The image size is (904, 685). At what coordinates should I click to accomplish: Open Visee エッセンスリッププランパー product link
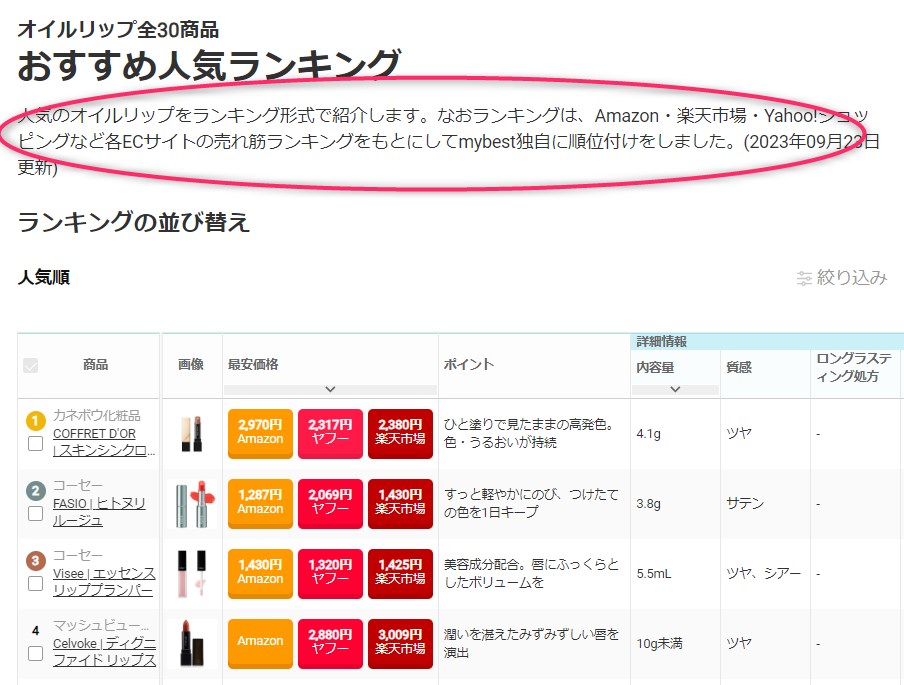[x=104, y=582]
